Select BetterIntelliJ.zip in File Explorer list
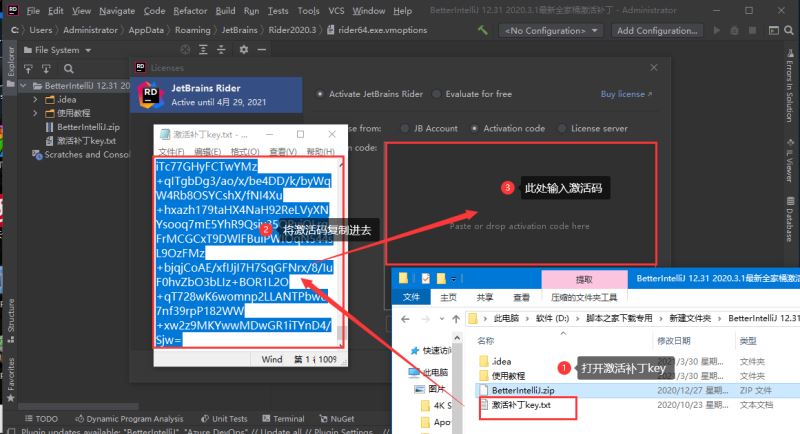The width and height of the screenshot is (800, 434). pyautogui.click(x=523, y=390)
